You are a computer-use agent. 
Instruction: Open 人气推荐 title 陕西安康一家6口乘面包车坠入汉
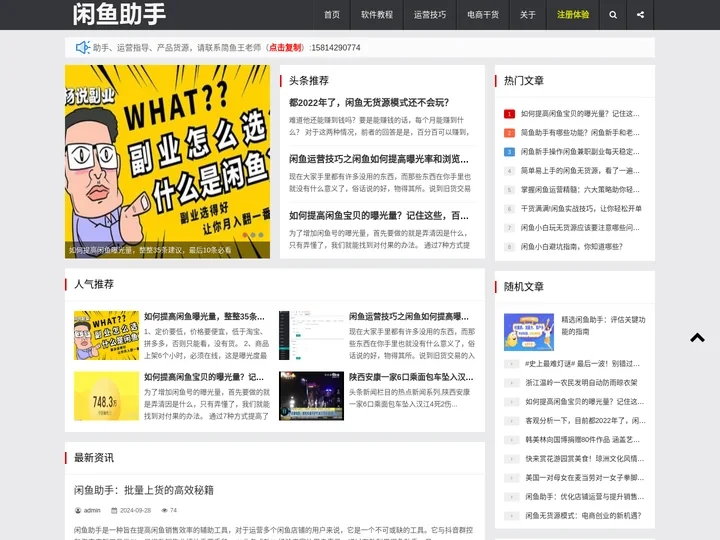pyautogui.click(x=411, y=377)
